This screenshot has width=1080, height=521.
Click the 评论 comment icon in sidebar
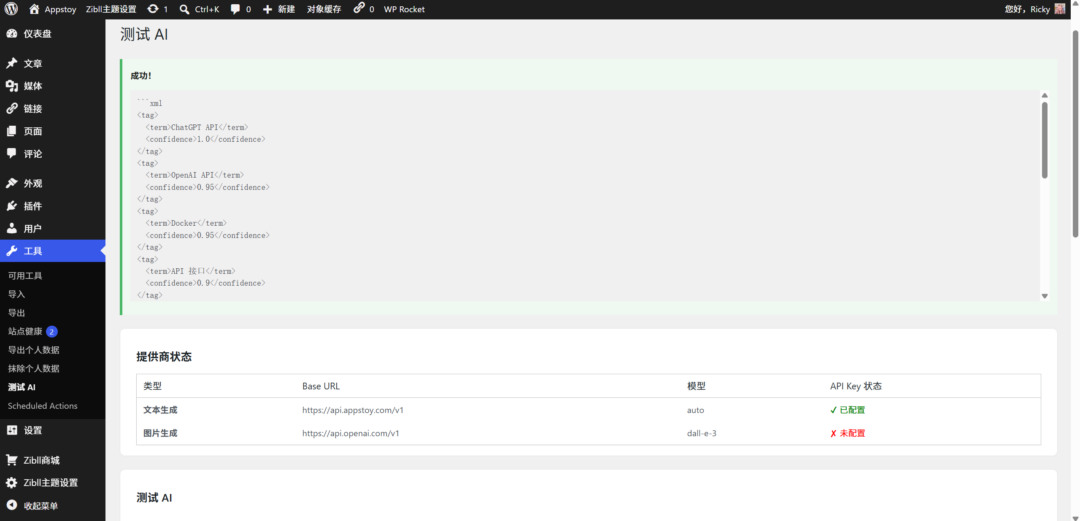point(12,154)
